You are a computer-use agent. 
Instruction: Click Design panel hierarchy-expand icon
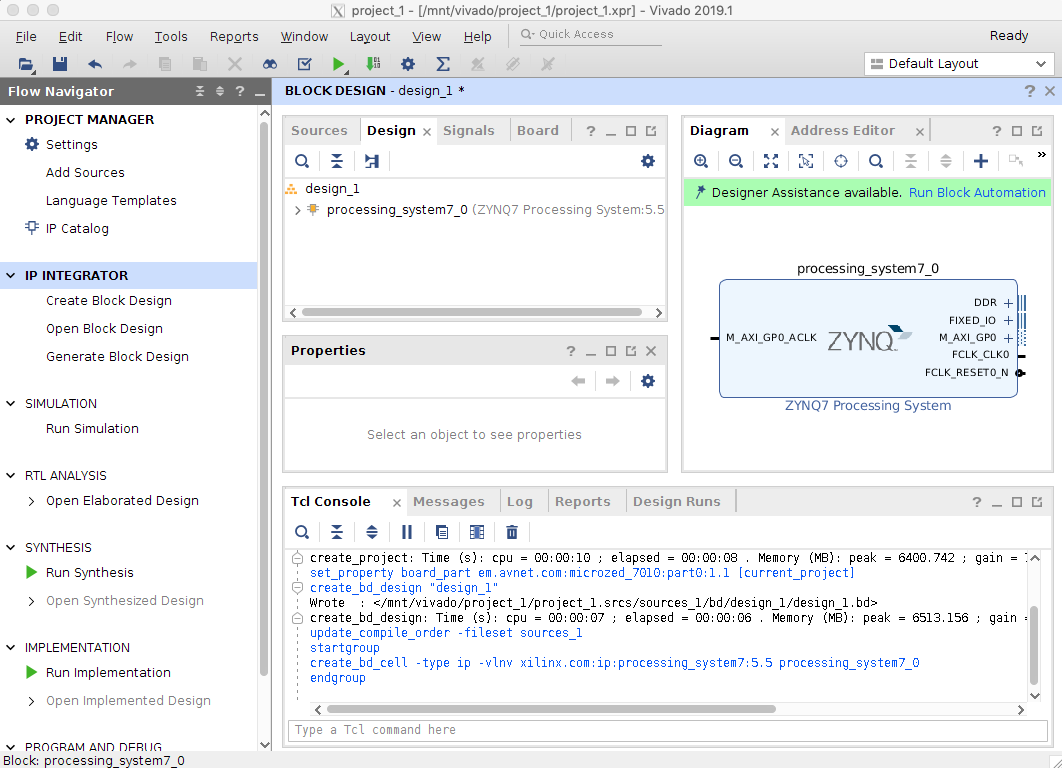pos(372,161)
